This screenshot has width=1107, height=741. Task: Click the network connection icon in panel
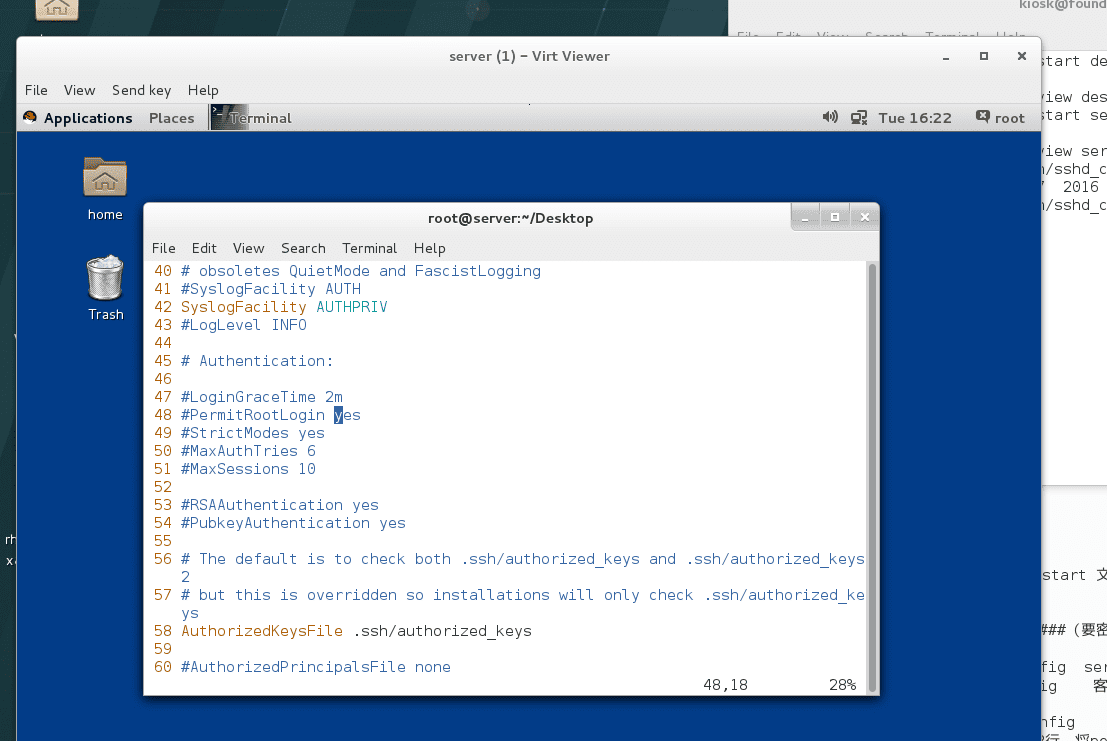coord(858,118)
